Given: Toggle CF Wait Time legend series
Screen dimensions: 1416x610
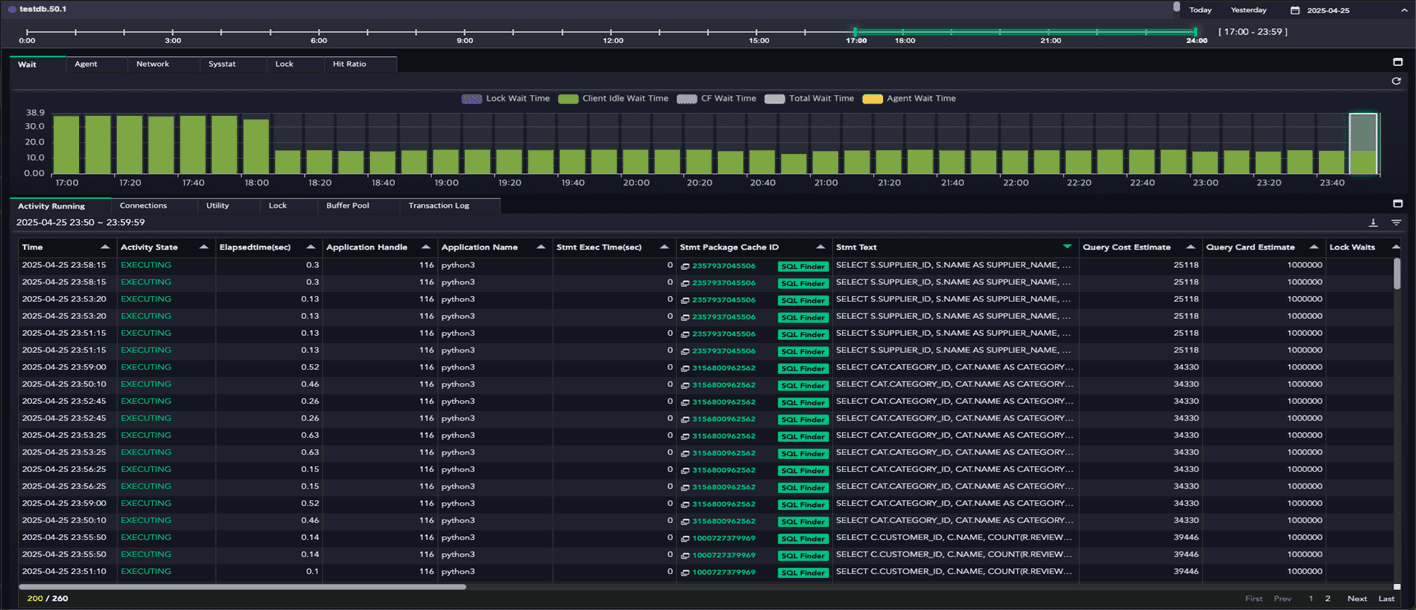Looking at the screenshot, I should tap(716, 99).
